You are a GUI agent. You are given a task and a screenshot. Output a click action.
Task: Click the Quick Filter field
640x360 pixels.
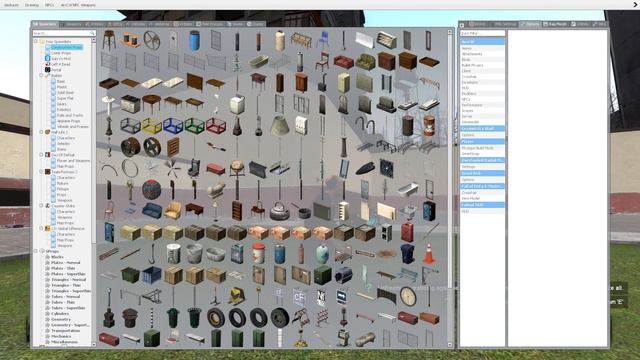(x=482, y=33)
